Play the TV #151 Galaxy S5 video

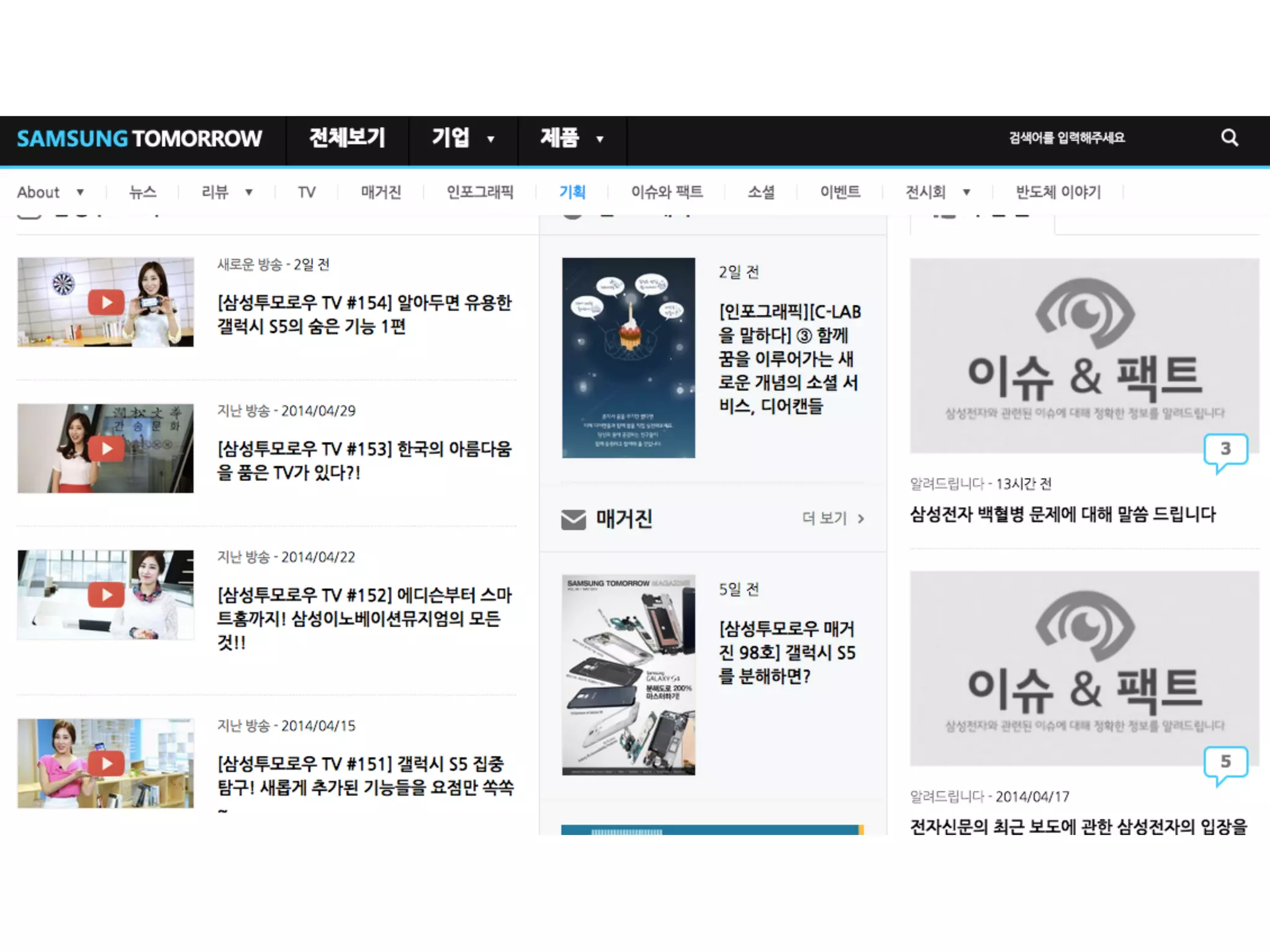click(x=106, y=764)
